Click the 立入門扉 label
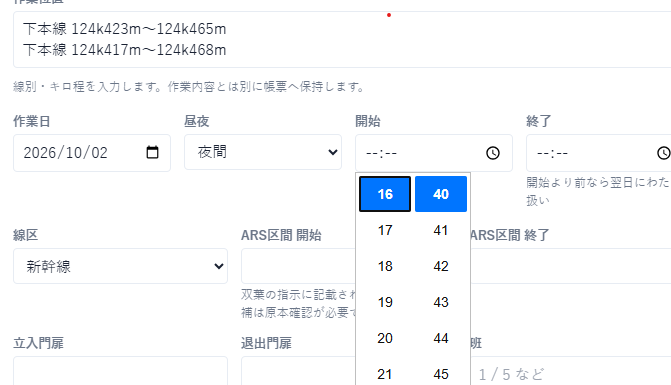 pos(39,343)
